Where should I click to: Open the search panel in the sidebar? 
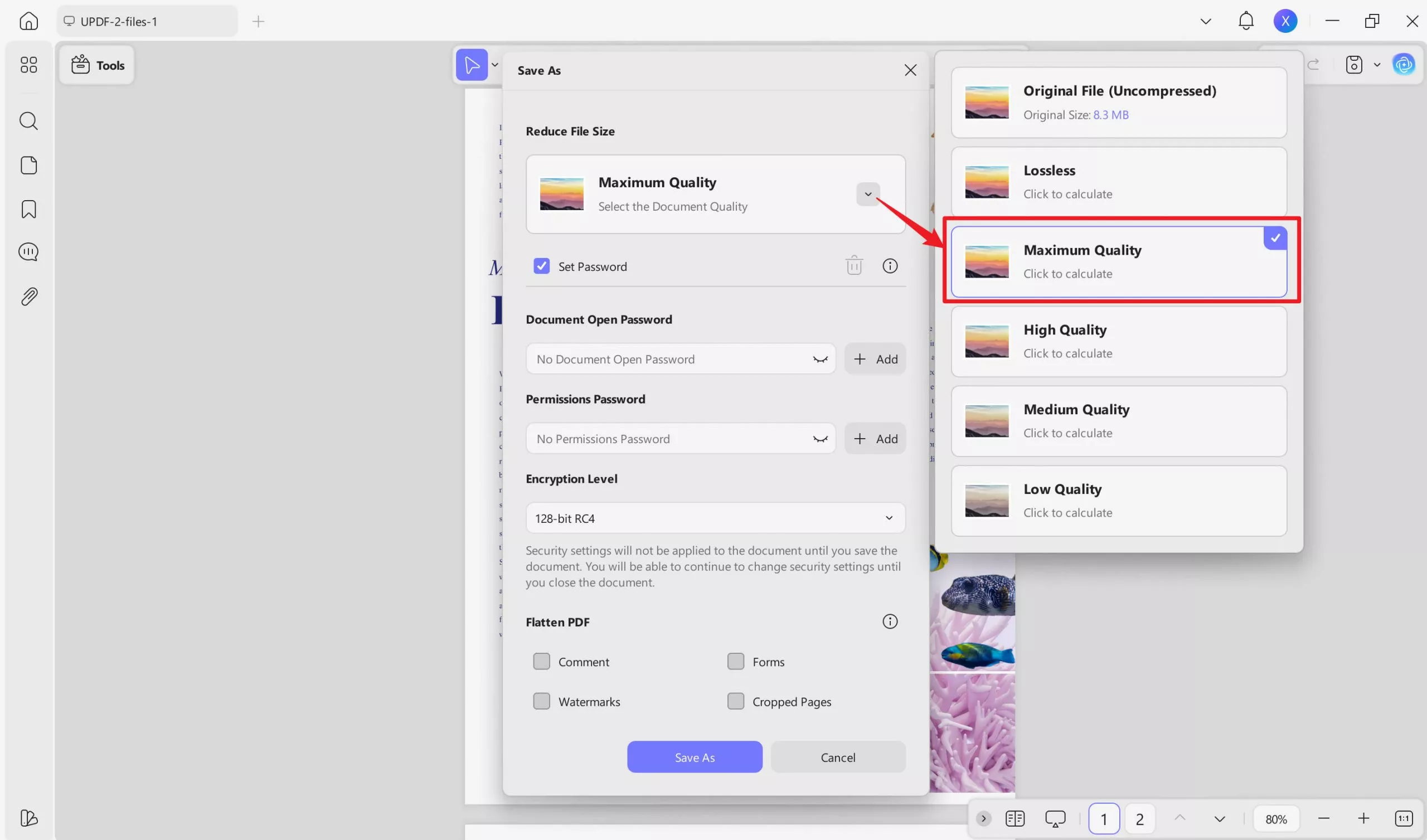(x=28, y=120)
